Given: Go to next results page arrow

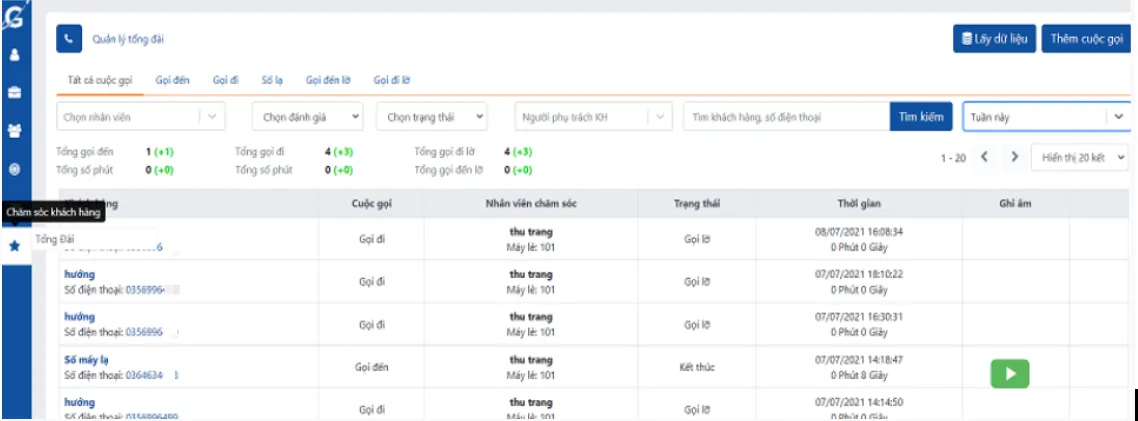Looking at the screenshot, I should [x=1015, y=157].
